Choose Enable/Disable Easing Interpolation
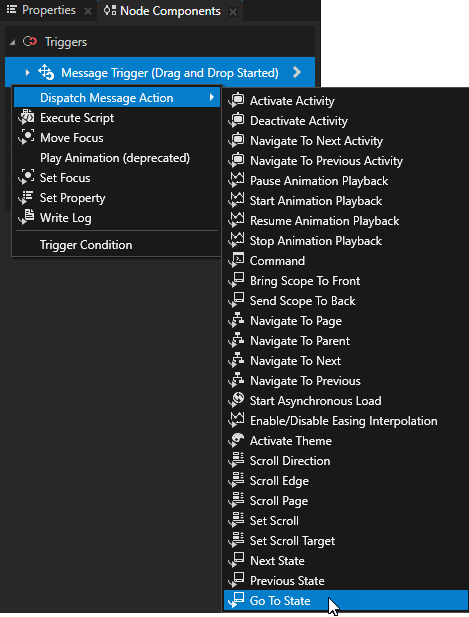This screenshot has width=469, height=617. click(x=345, y=421)
